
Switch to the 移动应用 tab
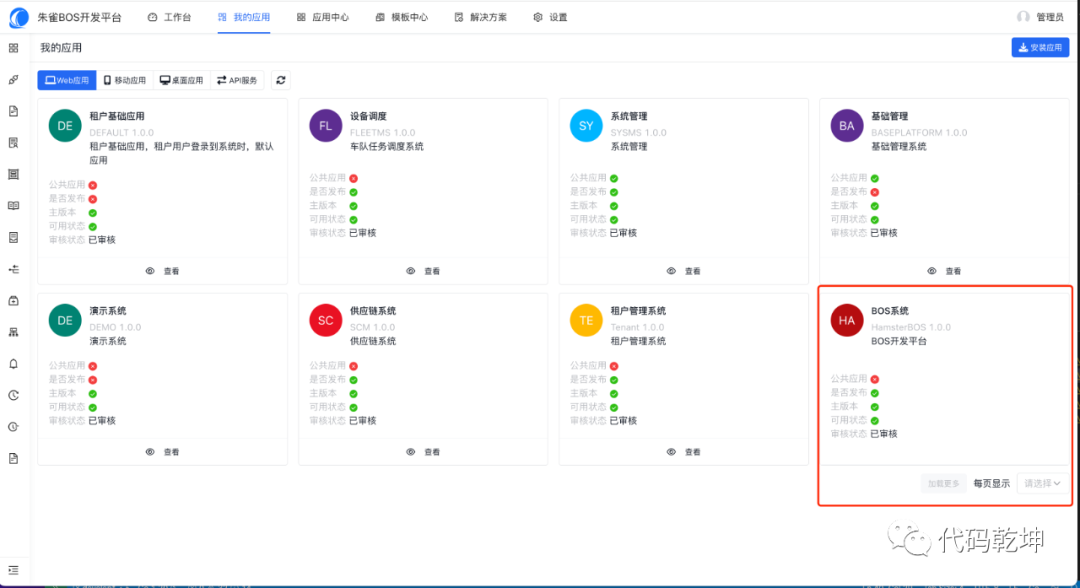125,81
